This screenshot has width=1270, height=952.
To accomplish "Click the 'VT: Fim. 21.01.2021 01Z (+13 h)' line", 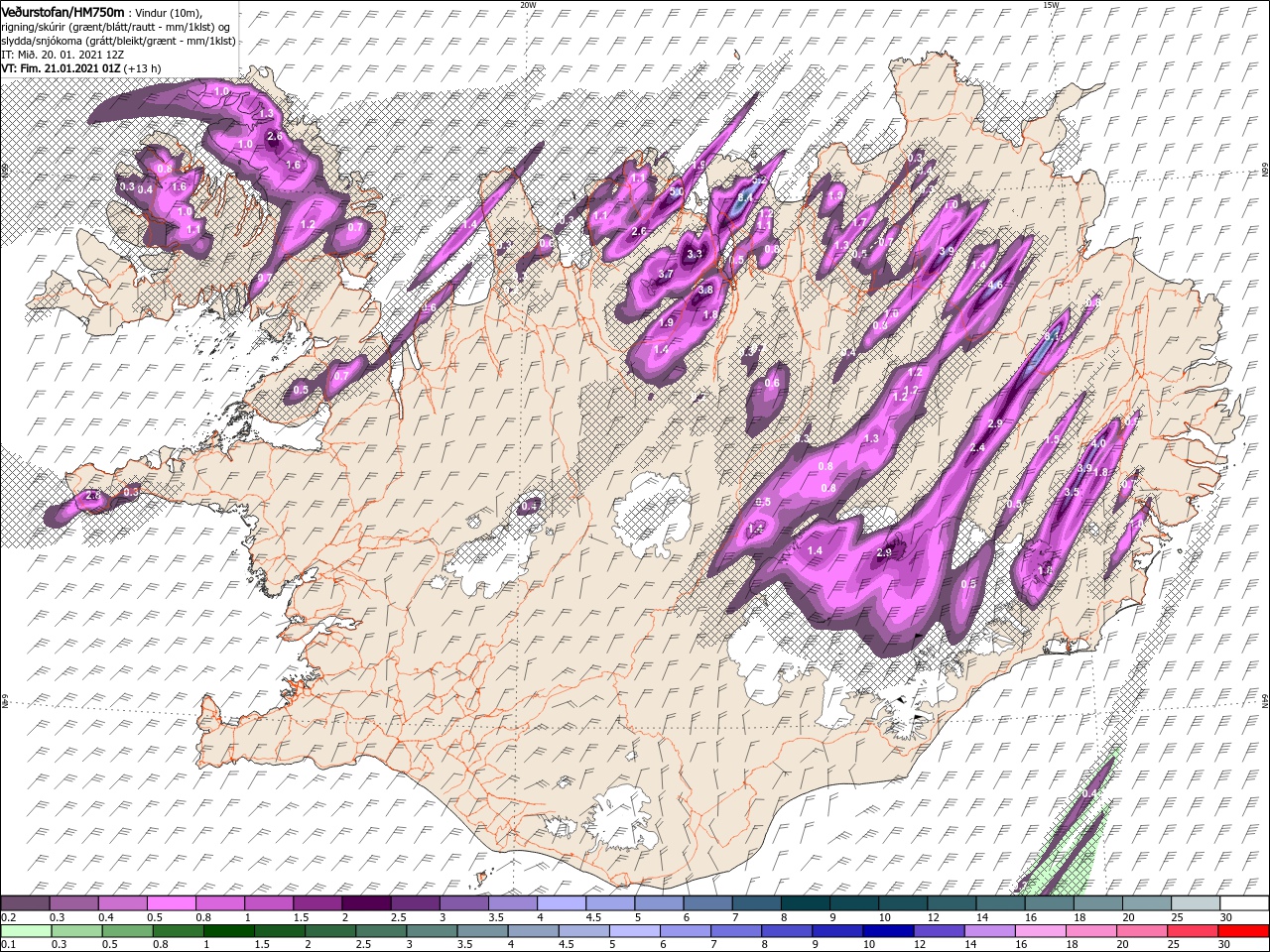I will (x=81, y=68).
